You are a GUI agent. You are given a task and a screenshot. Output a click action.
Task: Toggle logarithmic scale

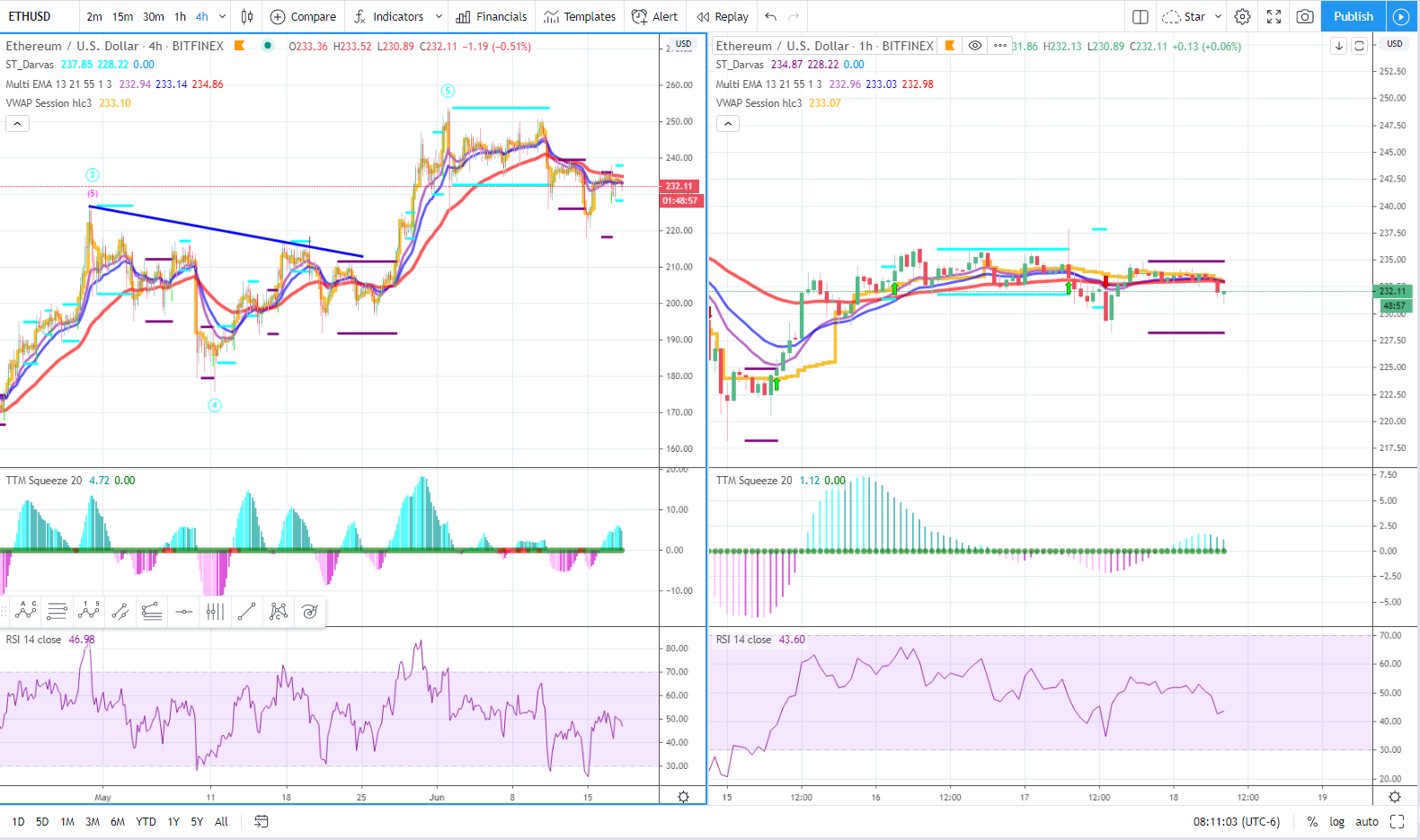point(1337,821)
